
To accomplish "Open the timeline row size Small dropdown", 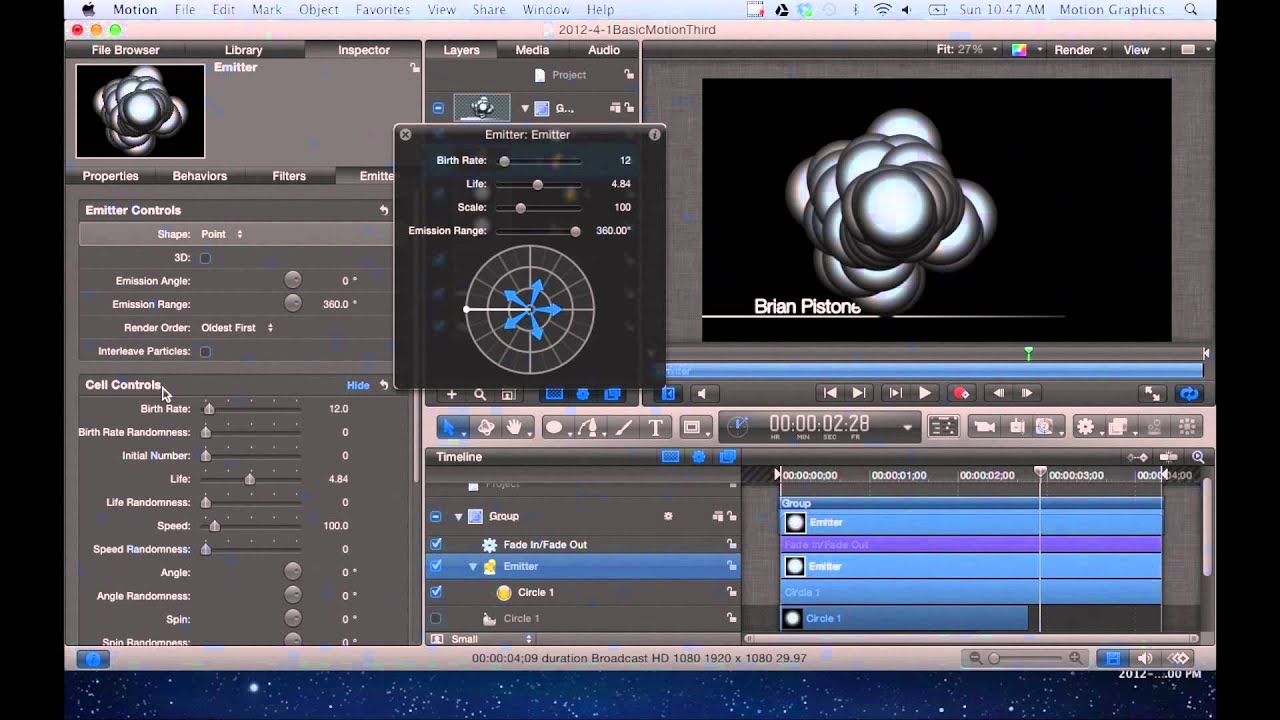I will [x=490, y=639].
